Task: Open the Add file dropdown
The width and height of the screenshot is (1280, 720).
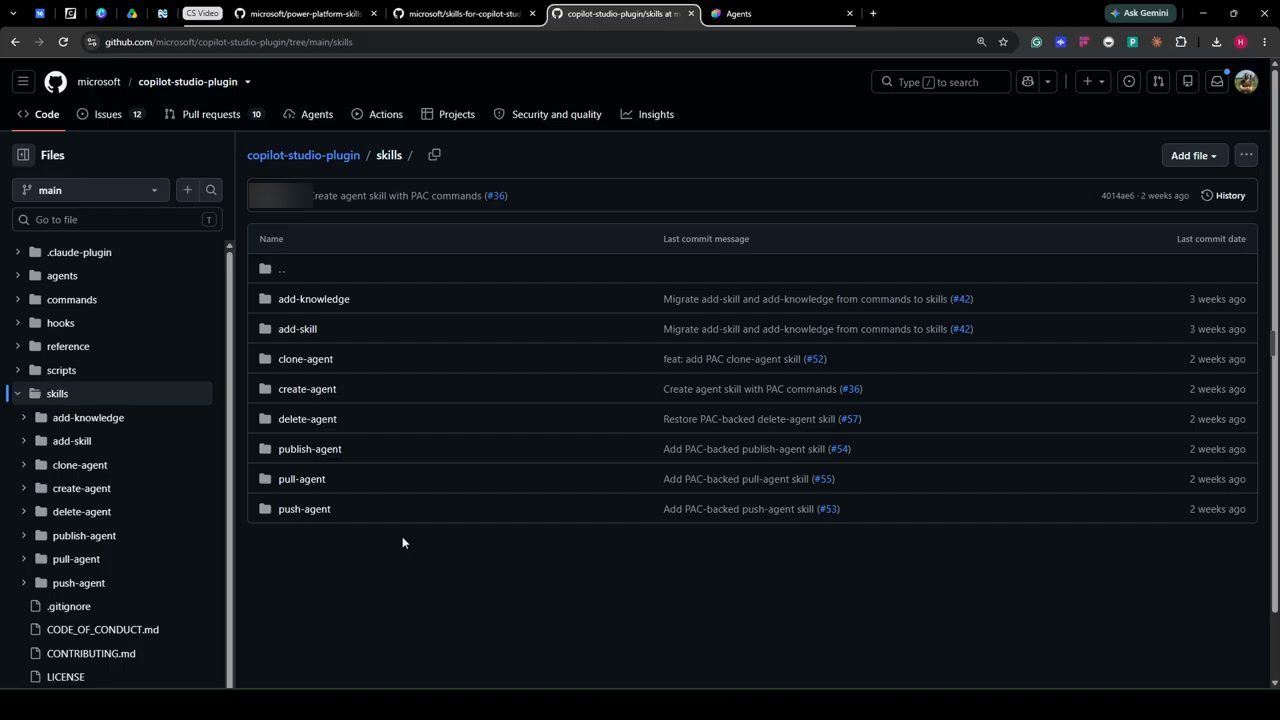Action: (1194, 155)
